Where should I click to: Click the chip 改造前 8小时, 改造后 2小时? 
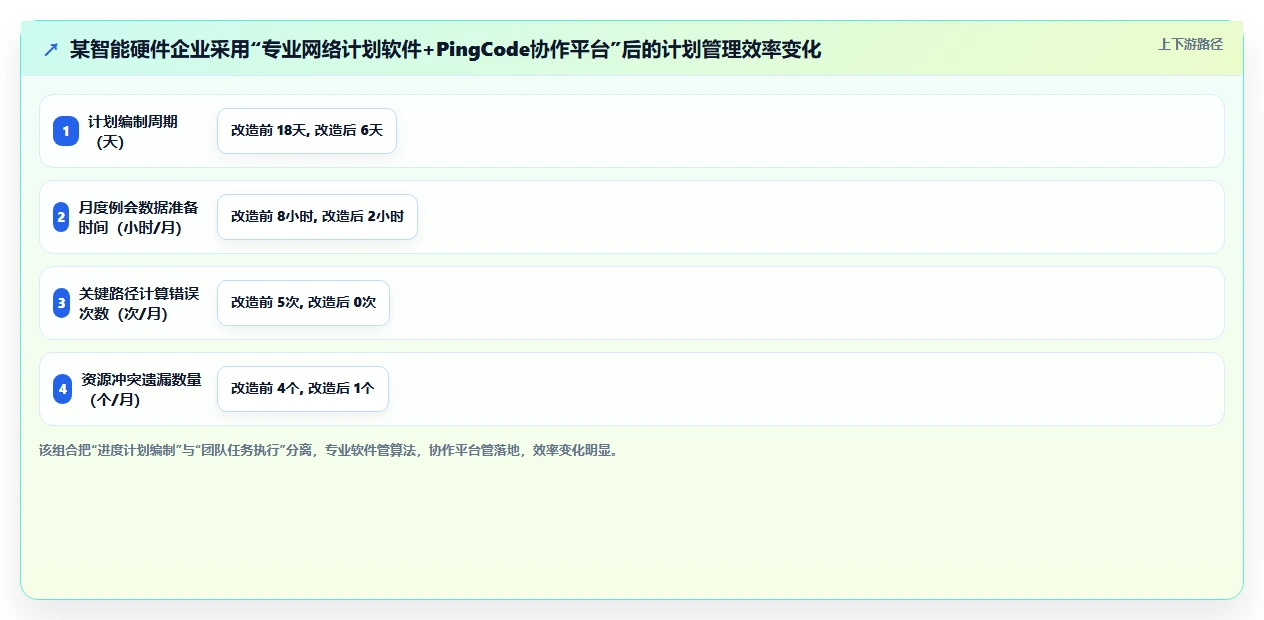click(317, 217)
